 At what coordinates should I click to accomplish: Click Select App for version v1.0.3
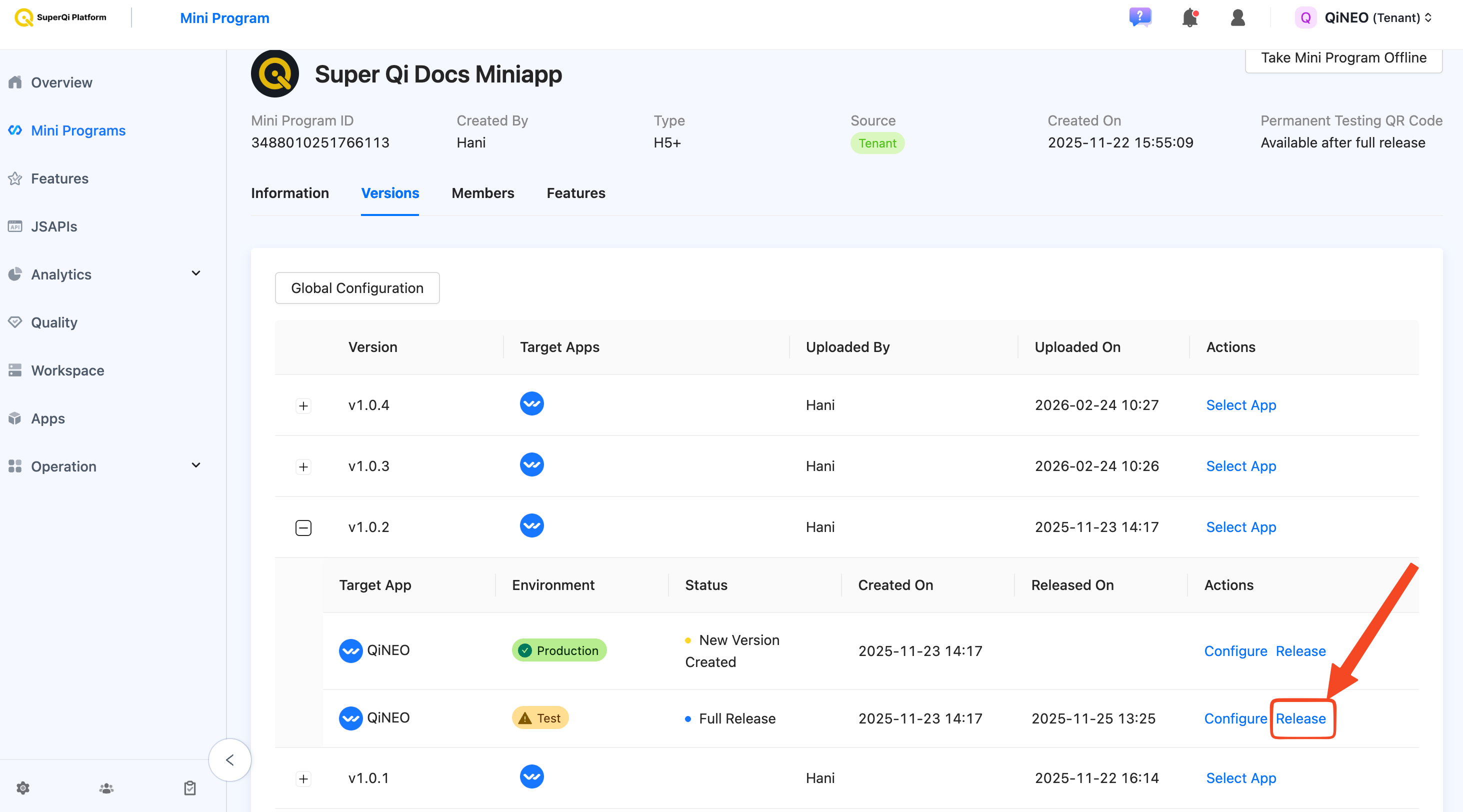[1241, 466]
